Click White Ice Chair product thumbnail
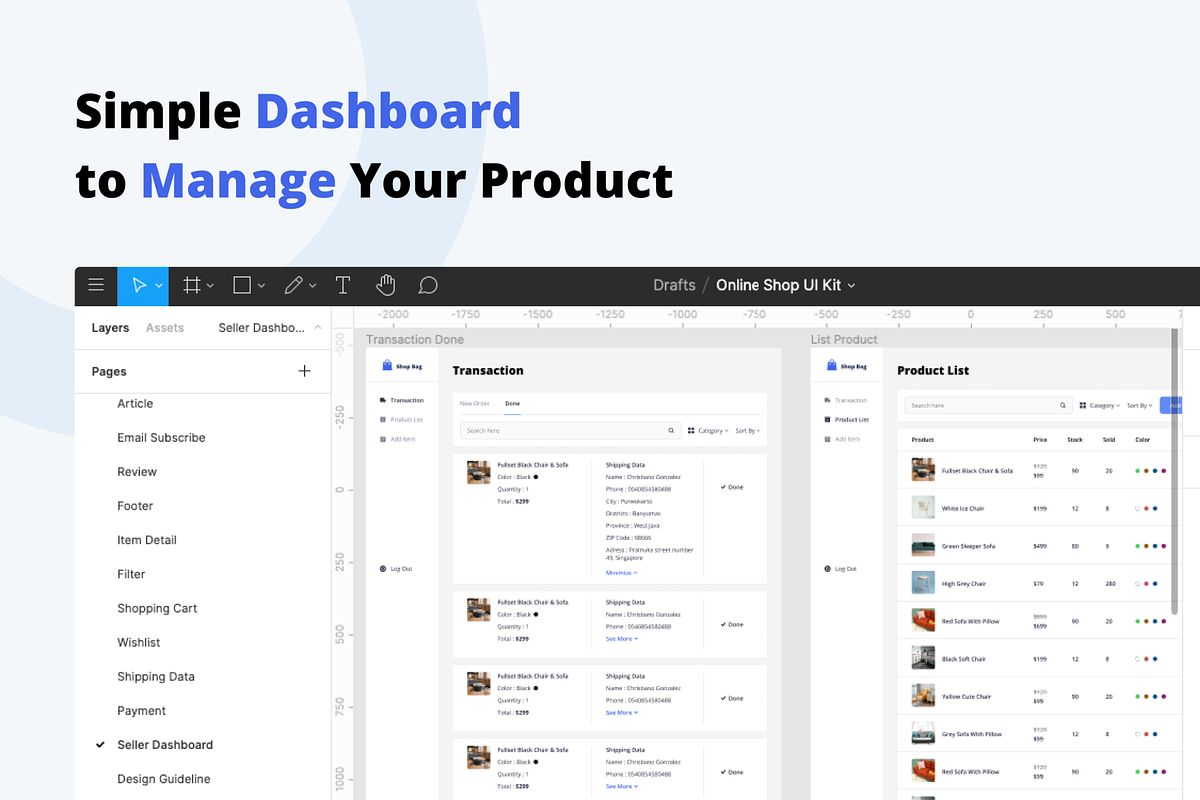 click(923, 508)
